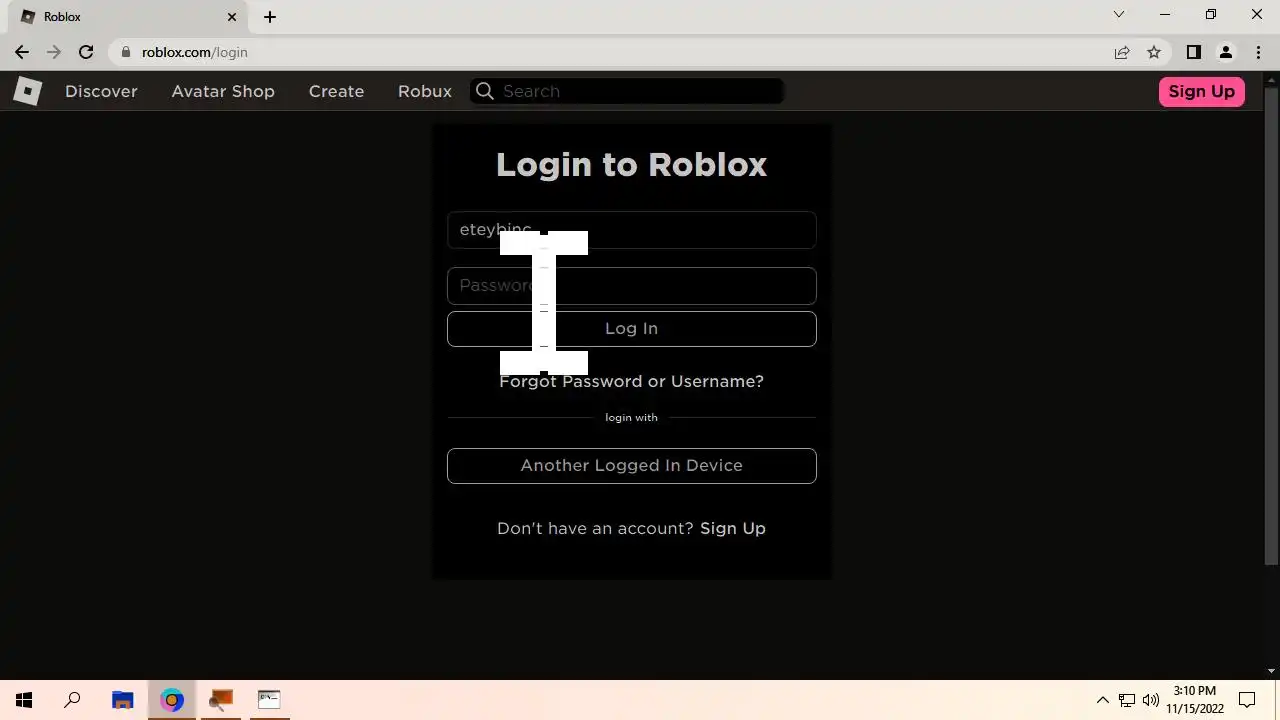Click the Log In button

(632, 329)
